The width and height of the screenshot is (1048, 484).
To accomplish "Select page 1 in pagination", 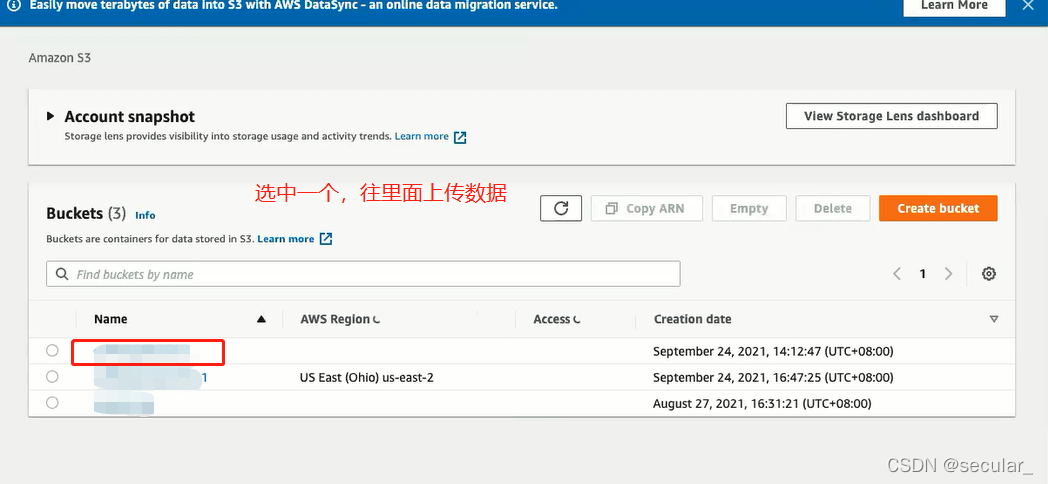I will pyautogui.click(x=922, y=273).
